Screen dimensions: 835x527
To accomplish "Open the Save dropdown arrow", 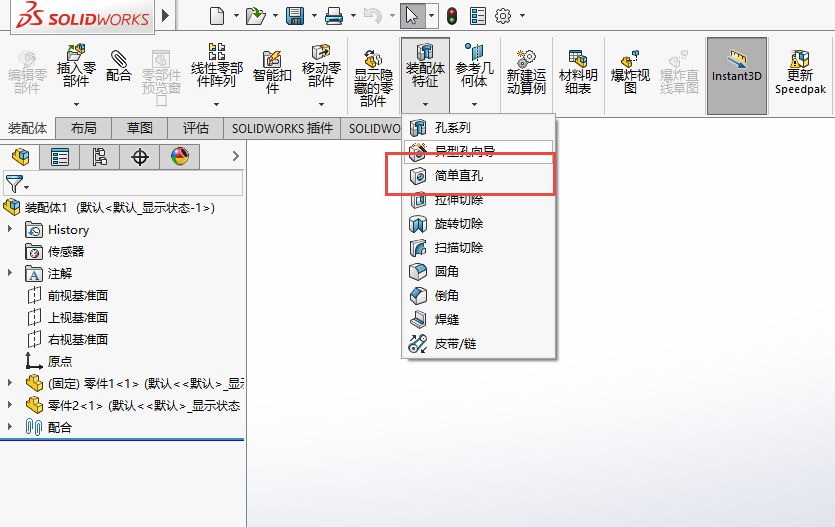I will point(314,15).
